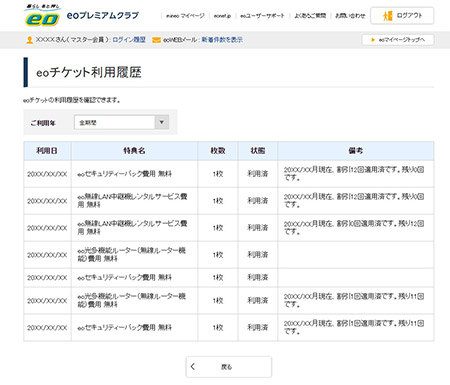Click the eo logo
450x385 pixels.
point(42,15)
